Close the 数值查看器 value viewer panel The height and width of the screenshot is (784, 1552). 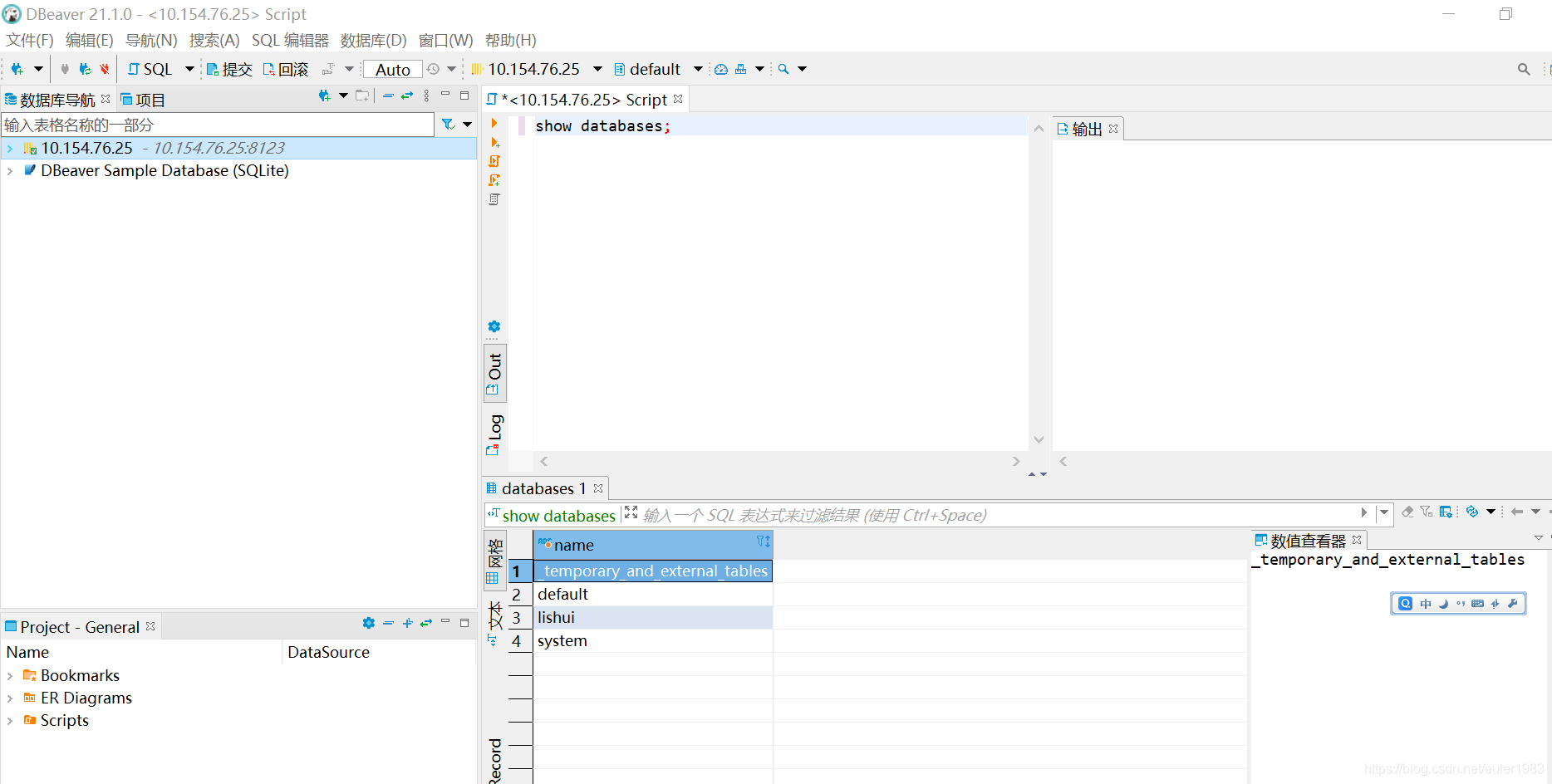tap(1357, 540)
